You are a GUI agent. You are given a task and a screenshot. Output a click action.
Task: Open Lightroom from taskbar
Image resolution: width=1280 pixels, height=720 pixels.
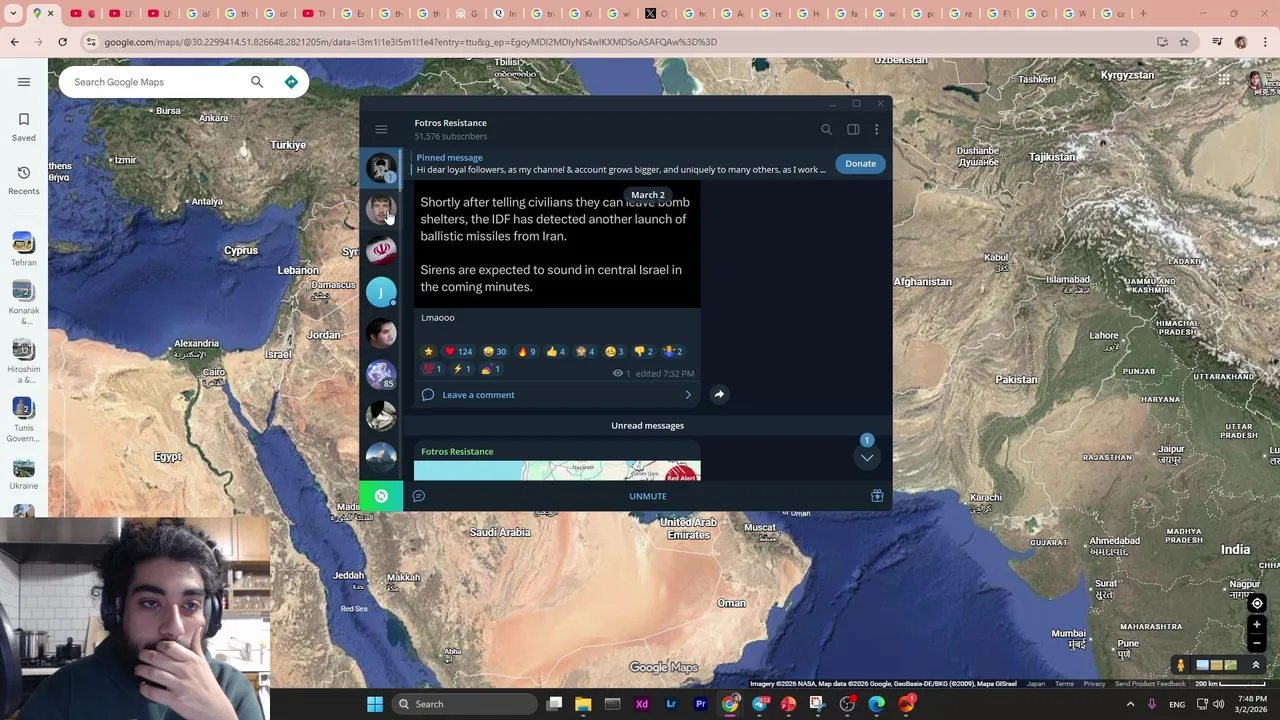(x=671, y=704)
